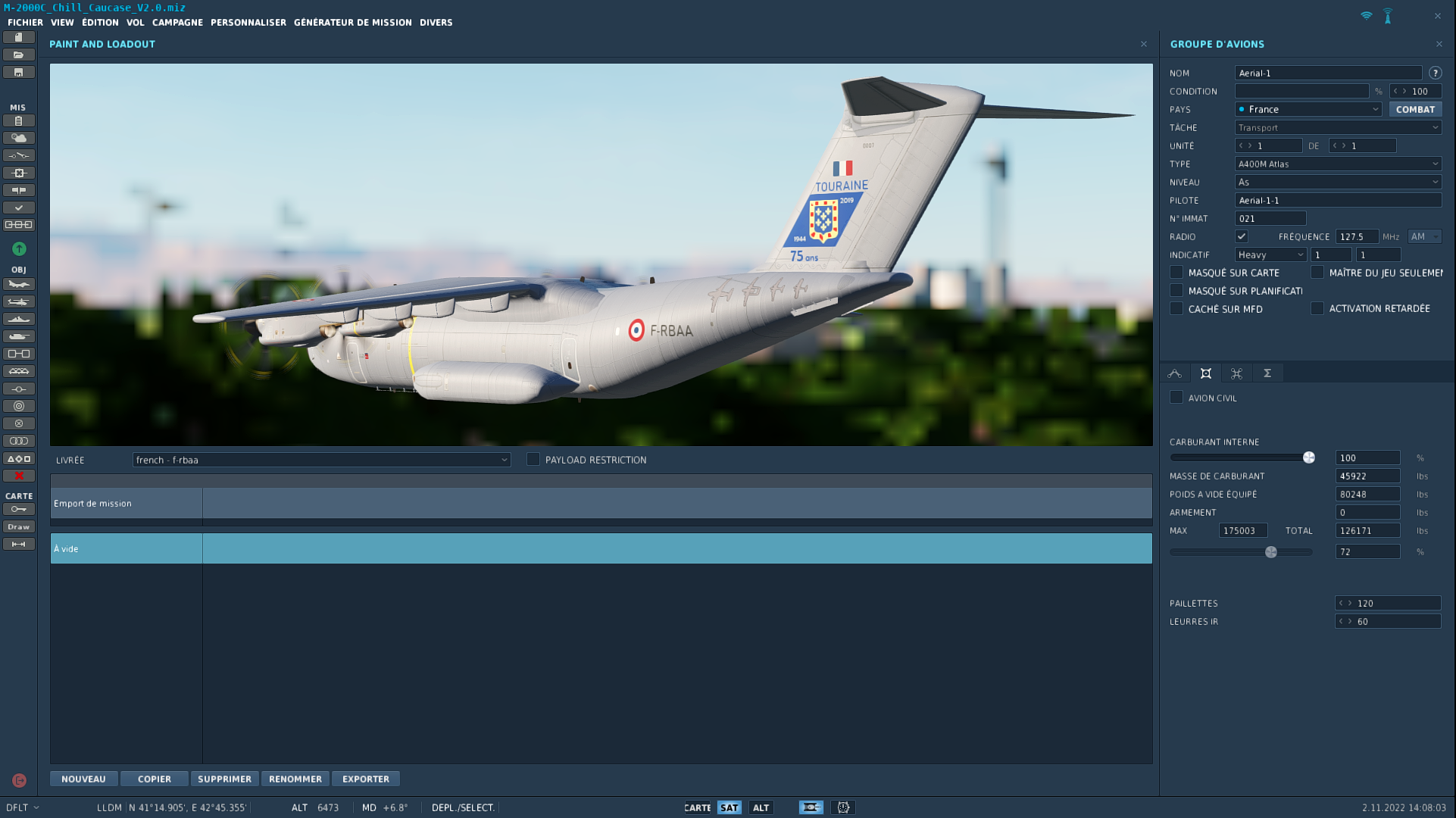This screenshot has height=818, width=1456.
Task: Open the TÂCHE Transport dropdown
Action: point(1338,127)
